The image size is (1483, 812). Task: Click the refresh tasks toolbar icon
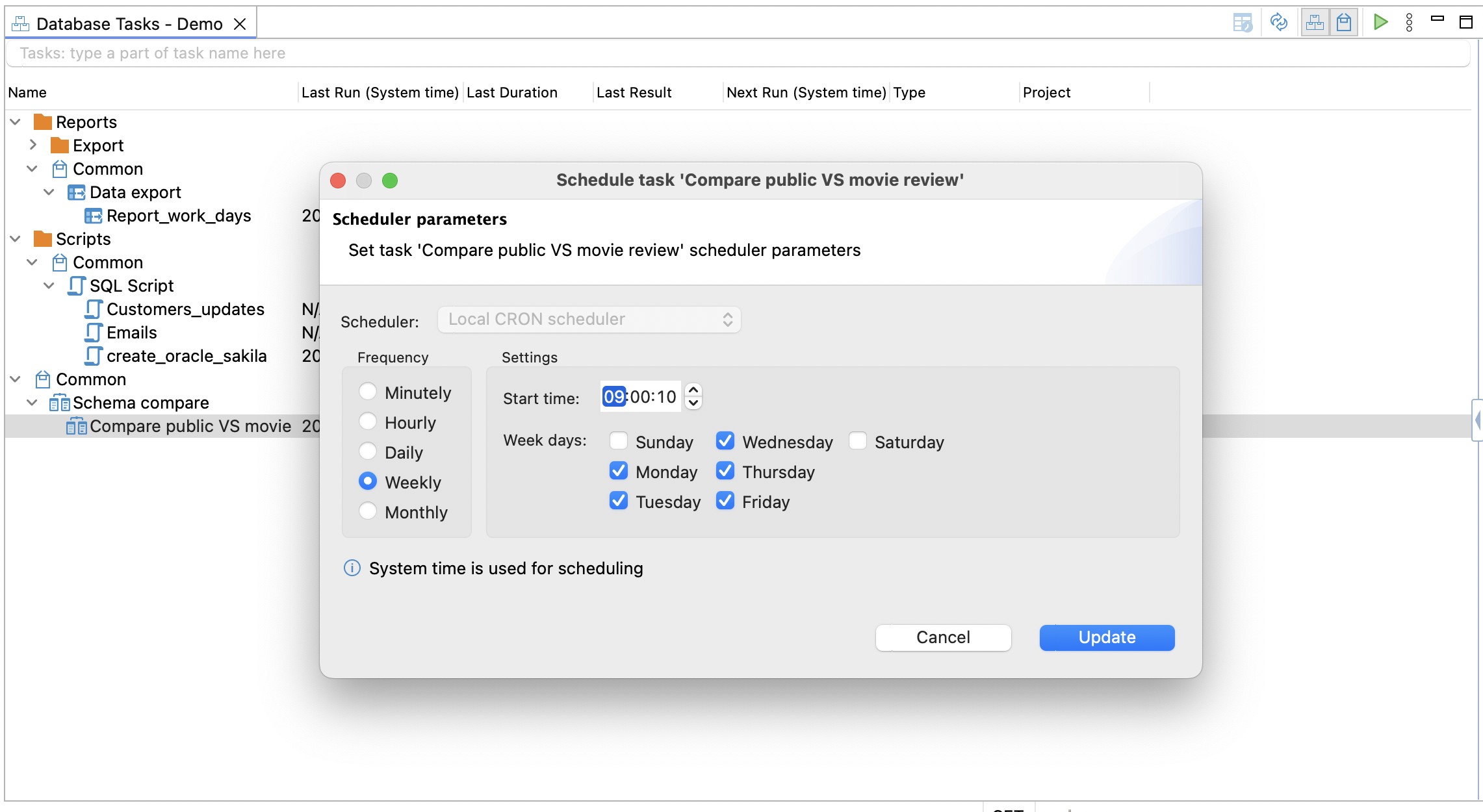[1278, 23]
